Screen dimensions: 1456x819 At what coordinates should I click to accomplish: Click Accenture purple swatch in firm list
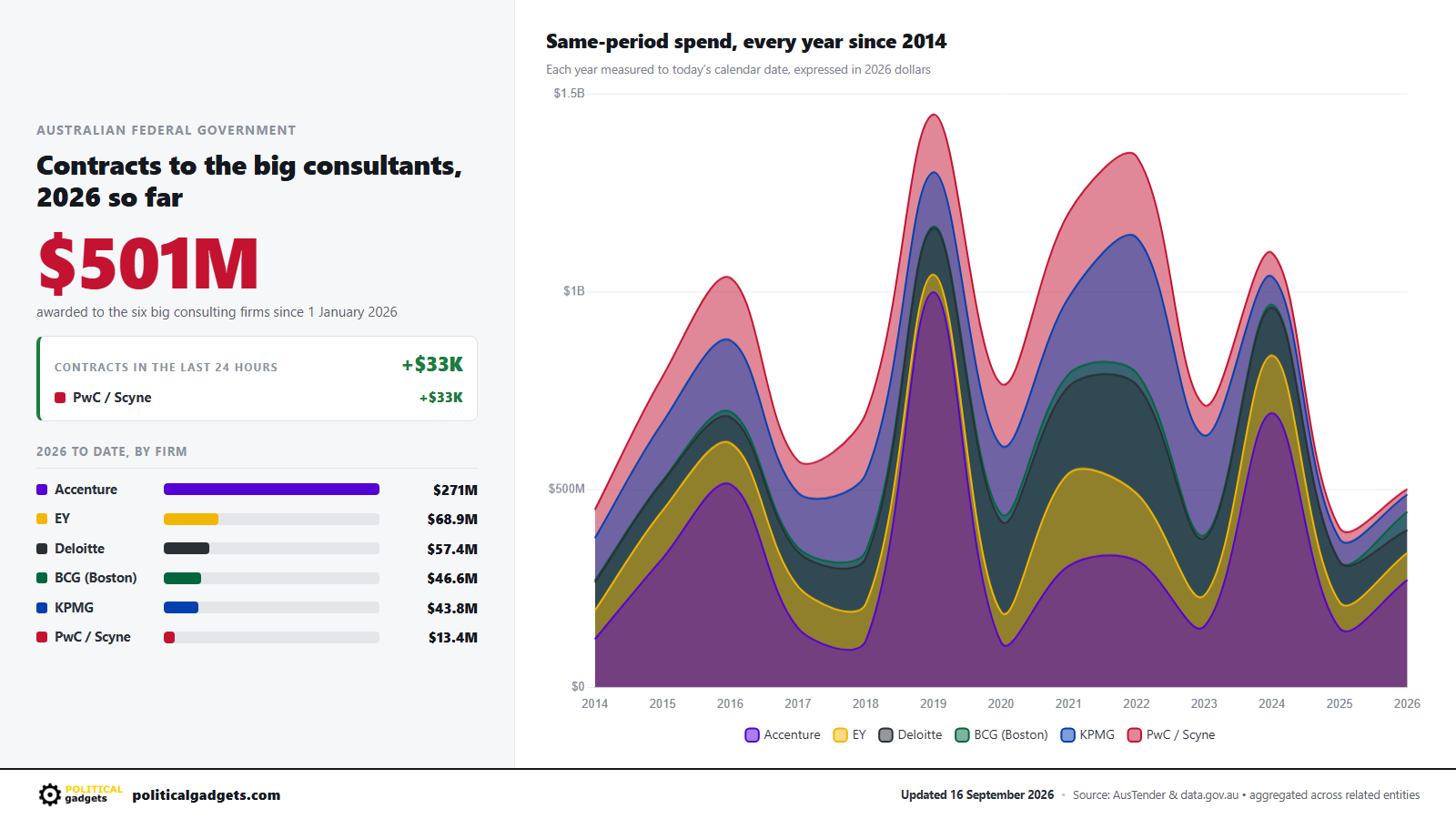click(42, 490)
